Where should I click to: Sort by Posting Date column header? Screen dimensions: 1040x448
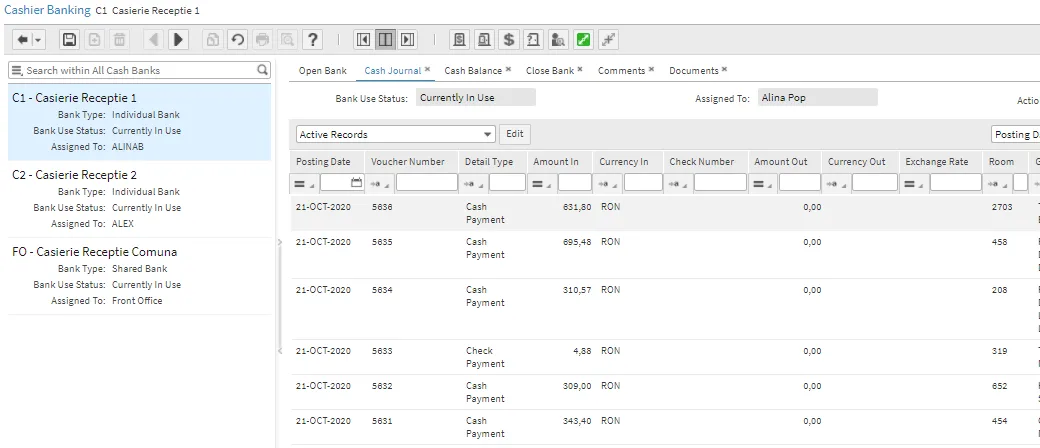point(323,162)
